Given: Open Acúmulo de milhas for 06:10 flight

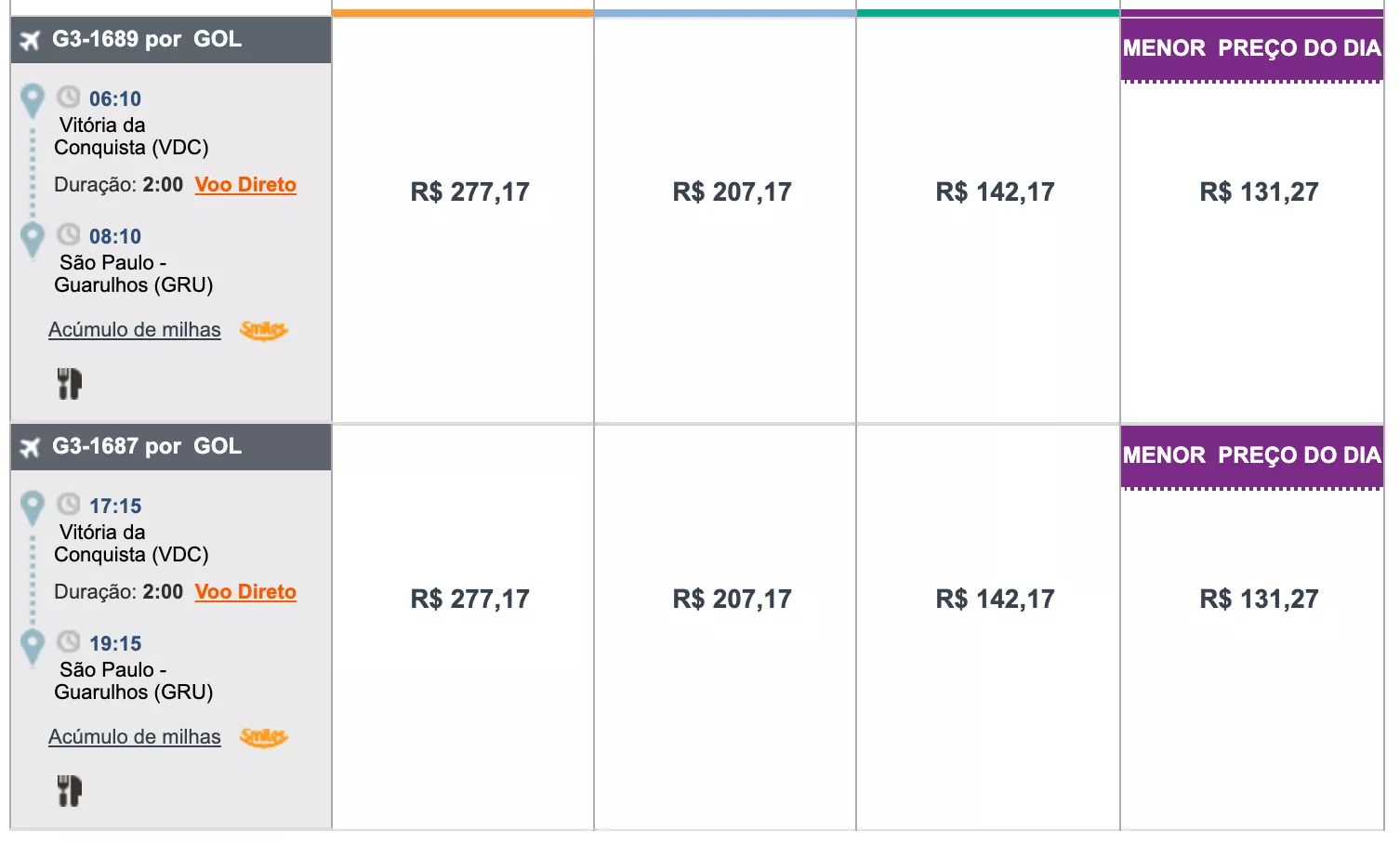Looking at the screenshot, I should [x=135, y=330].
